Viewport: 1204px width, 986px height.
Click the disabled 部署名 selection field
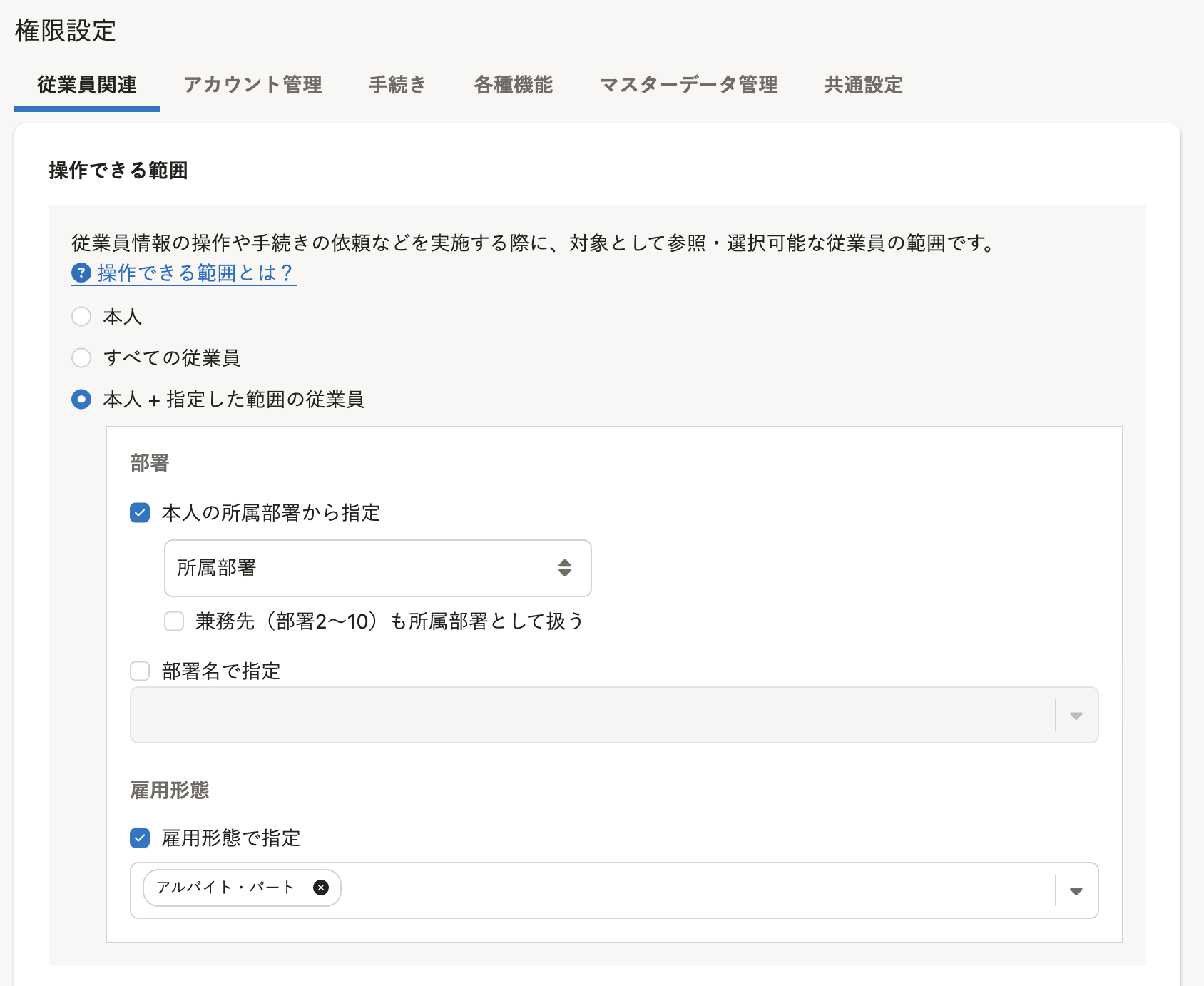[x=614, y=715]
